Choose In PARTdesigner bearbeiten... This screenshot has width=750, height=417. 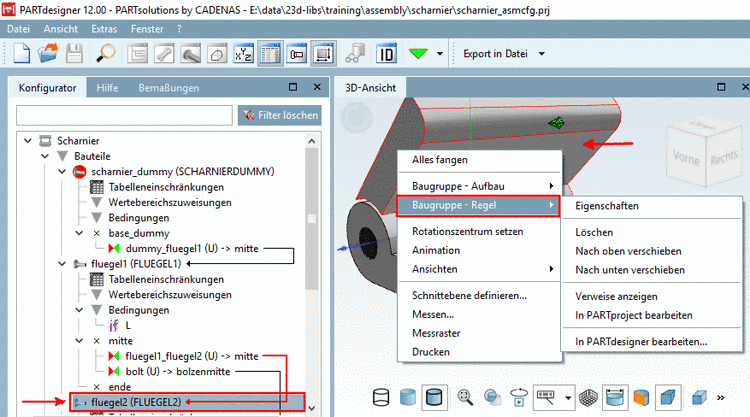(641, 342)
